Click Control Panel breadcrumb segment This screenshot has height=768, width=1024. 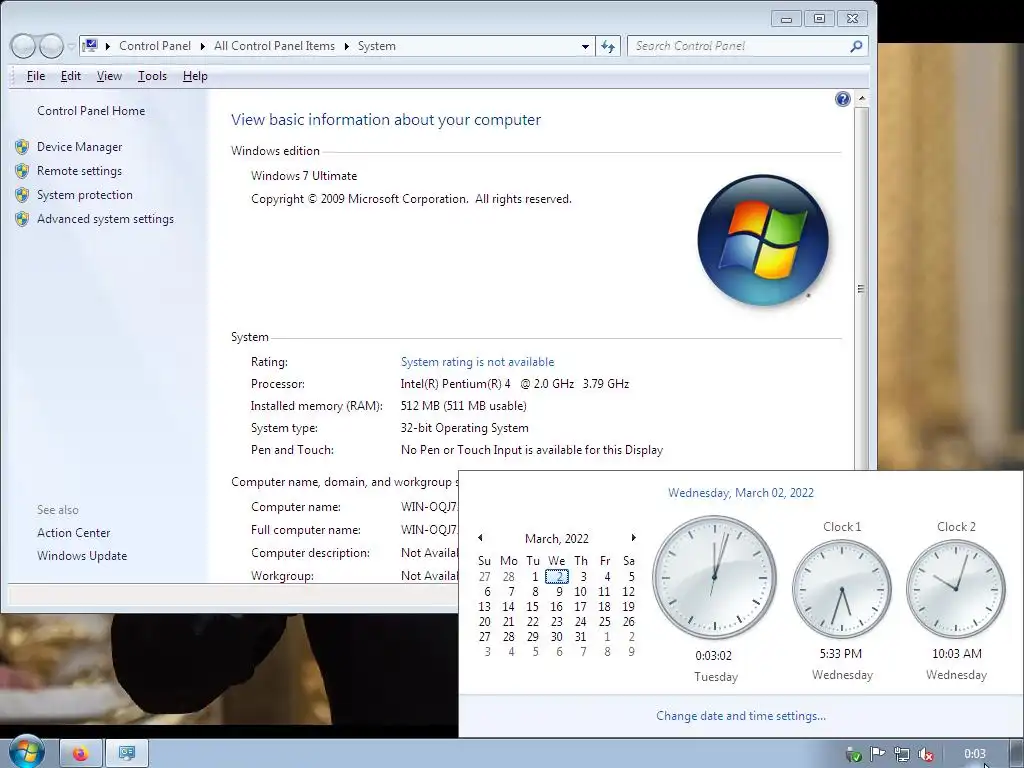(155, 46)
